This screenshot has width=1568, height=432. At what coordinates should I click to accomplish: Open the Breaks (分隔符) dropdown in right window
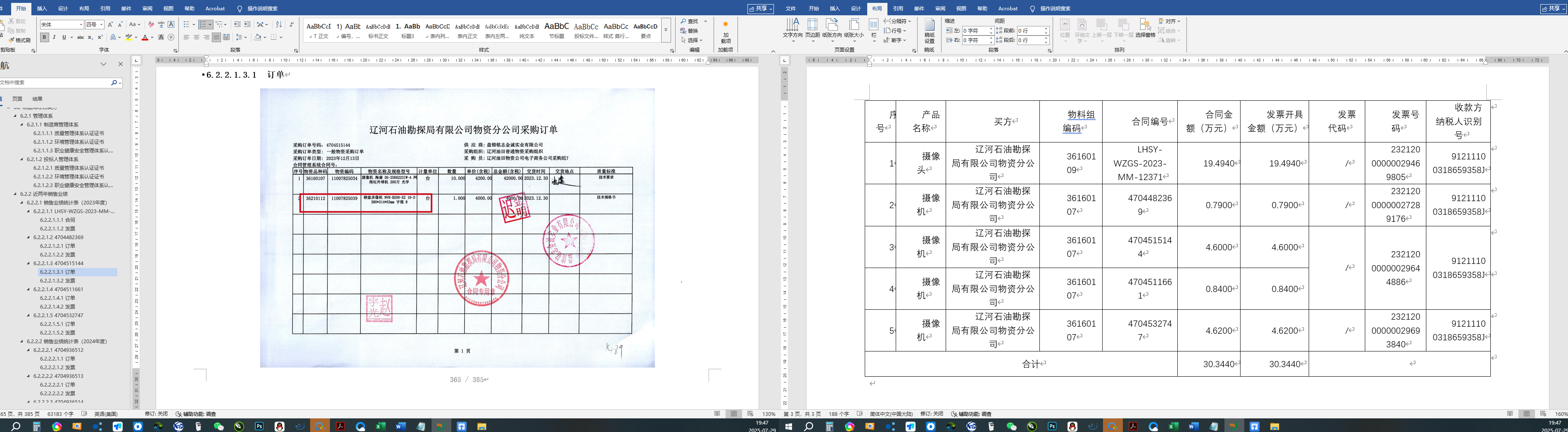[897, 21]
